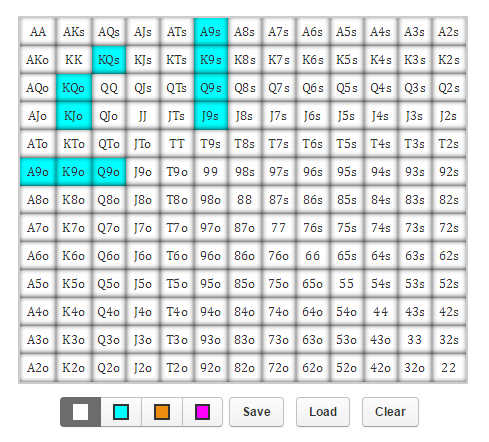
Task: Toggle the AKs hand cell
Action: coord(74,32)
